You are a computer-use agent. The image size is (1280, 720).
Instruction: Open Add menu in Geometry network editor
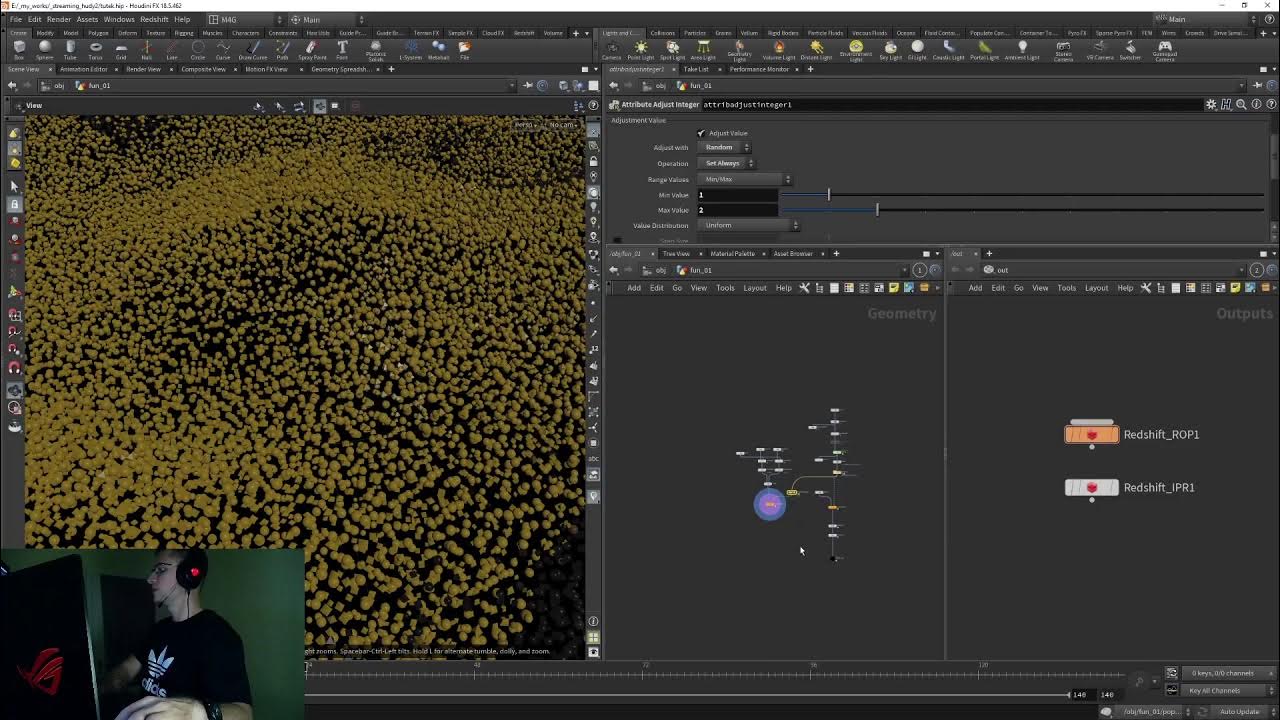coord(634,288)
